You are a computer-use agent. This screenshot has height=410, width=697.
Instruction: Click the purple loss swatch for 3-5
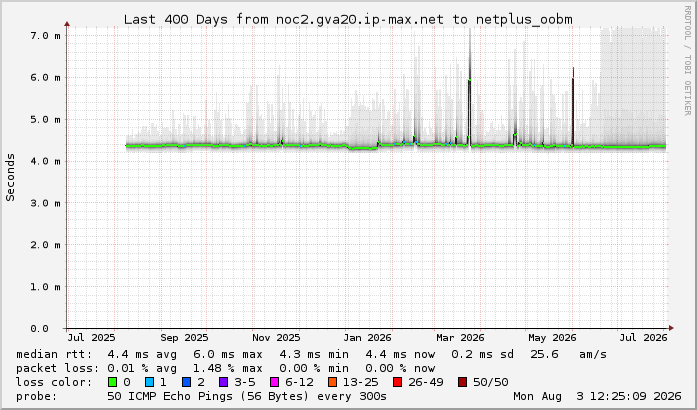coord(223,382)
